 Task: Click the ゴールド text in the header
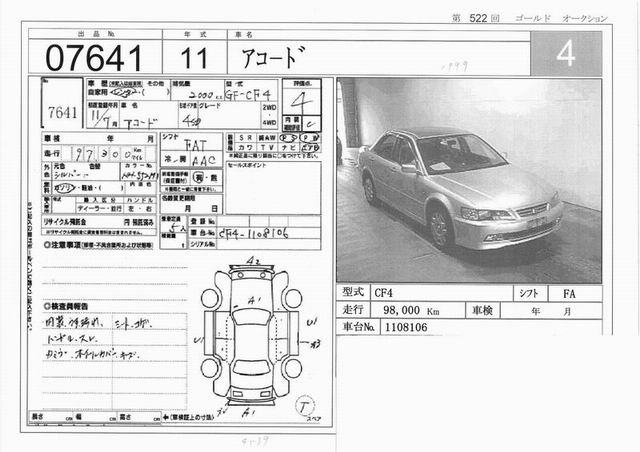(x=533, y=18)
